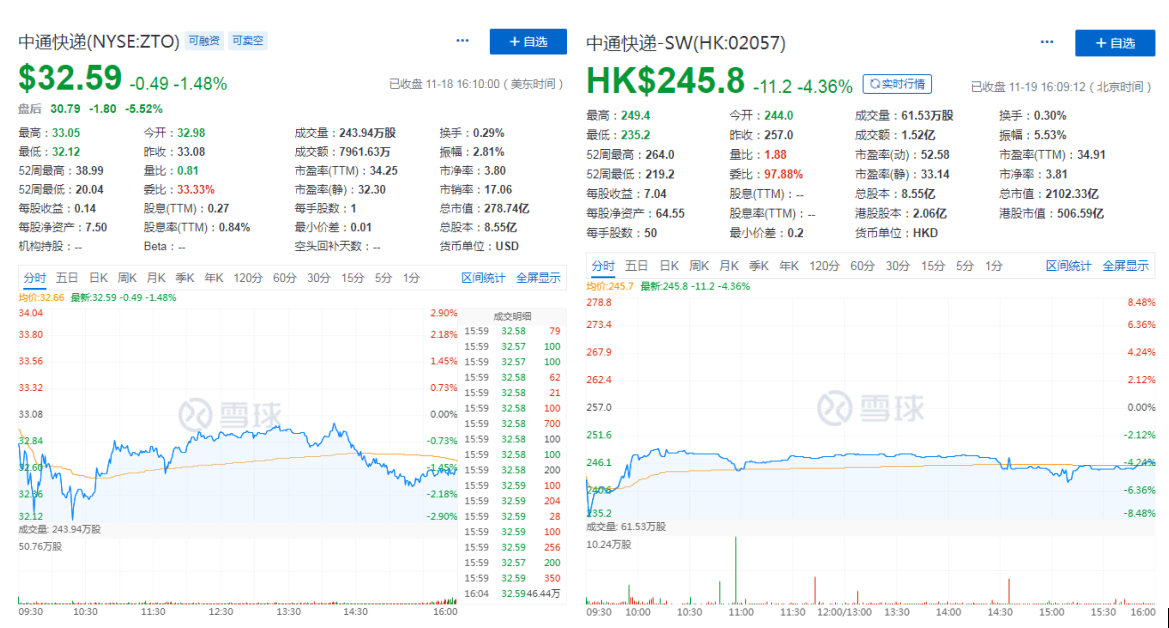Select 月K tab in HK chart
This screenshot has width=1169, height=628.
(728, 266)
